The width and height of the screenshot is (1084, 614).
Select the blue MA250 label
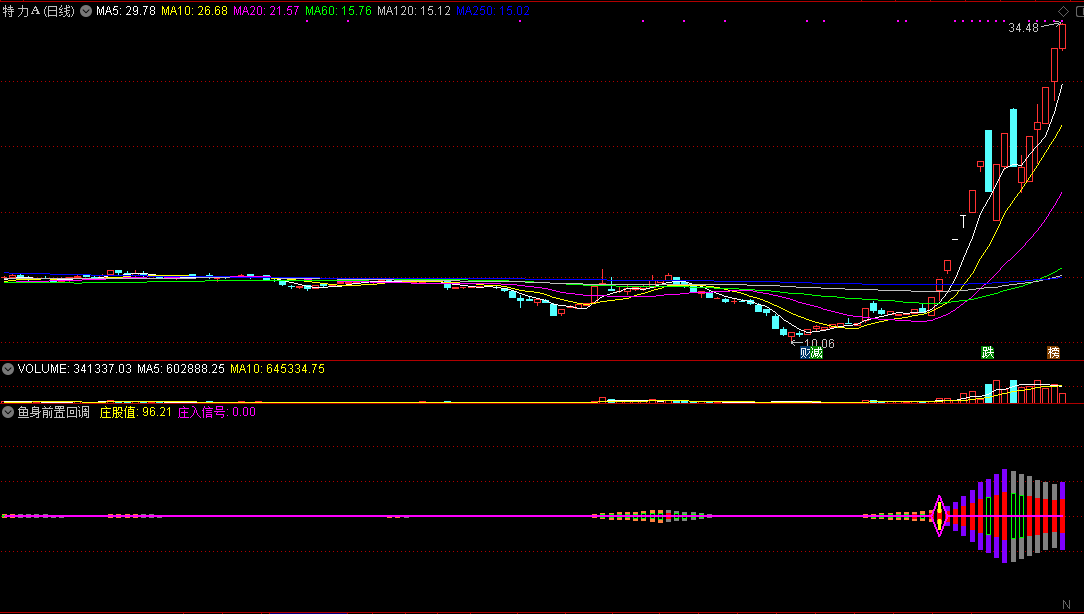point(493,11)
